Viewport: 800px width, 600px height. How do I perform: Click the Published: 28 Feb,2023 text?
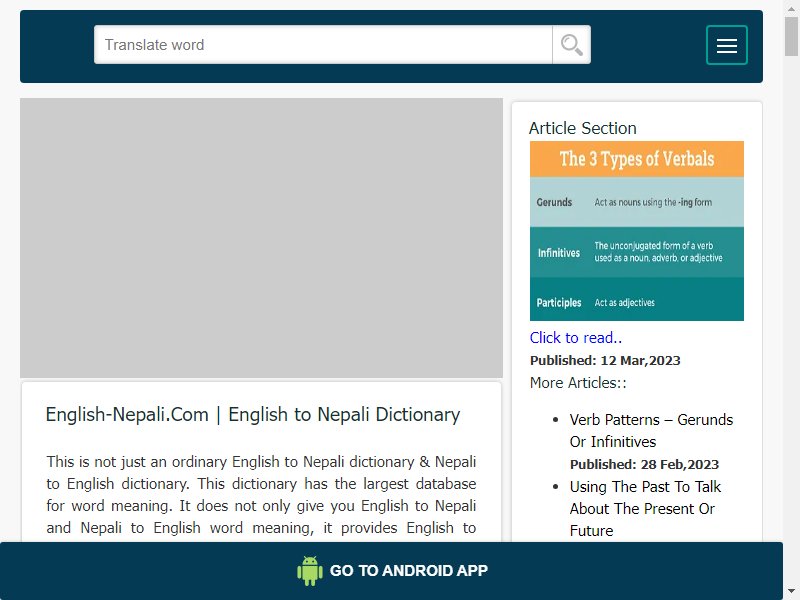[644, 465]
